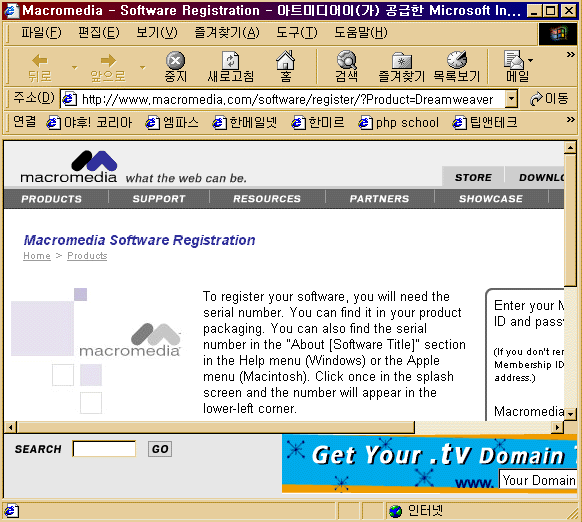Open the History (목록보기) toolbar icon
Screen dimensions: 582x522
pos(457,60)
